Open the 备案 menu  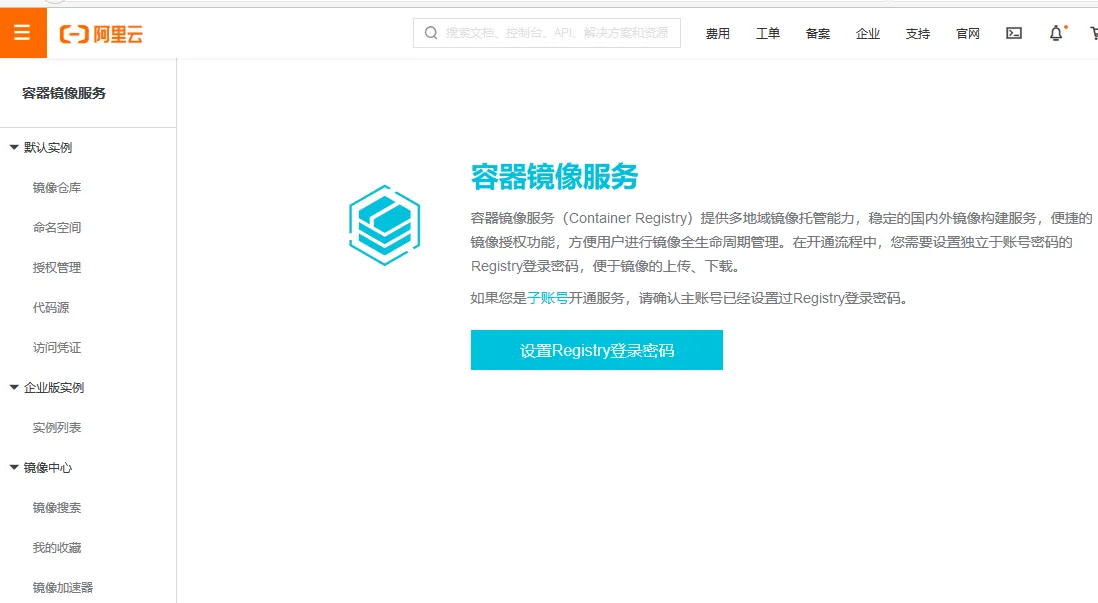[x=818, y=34]
